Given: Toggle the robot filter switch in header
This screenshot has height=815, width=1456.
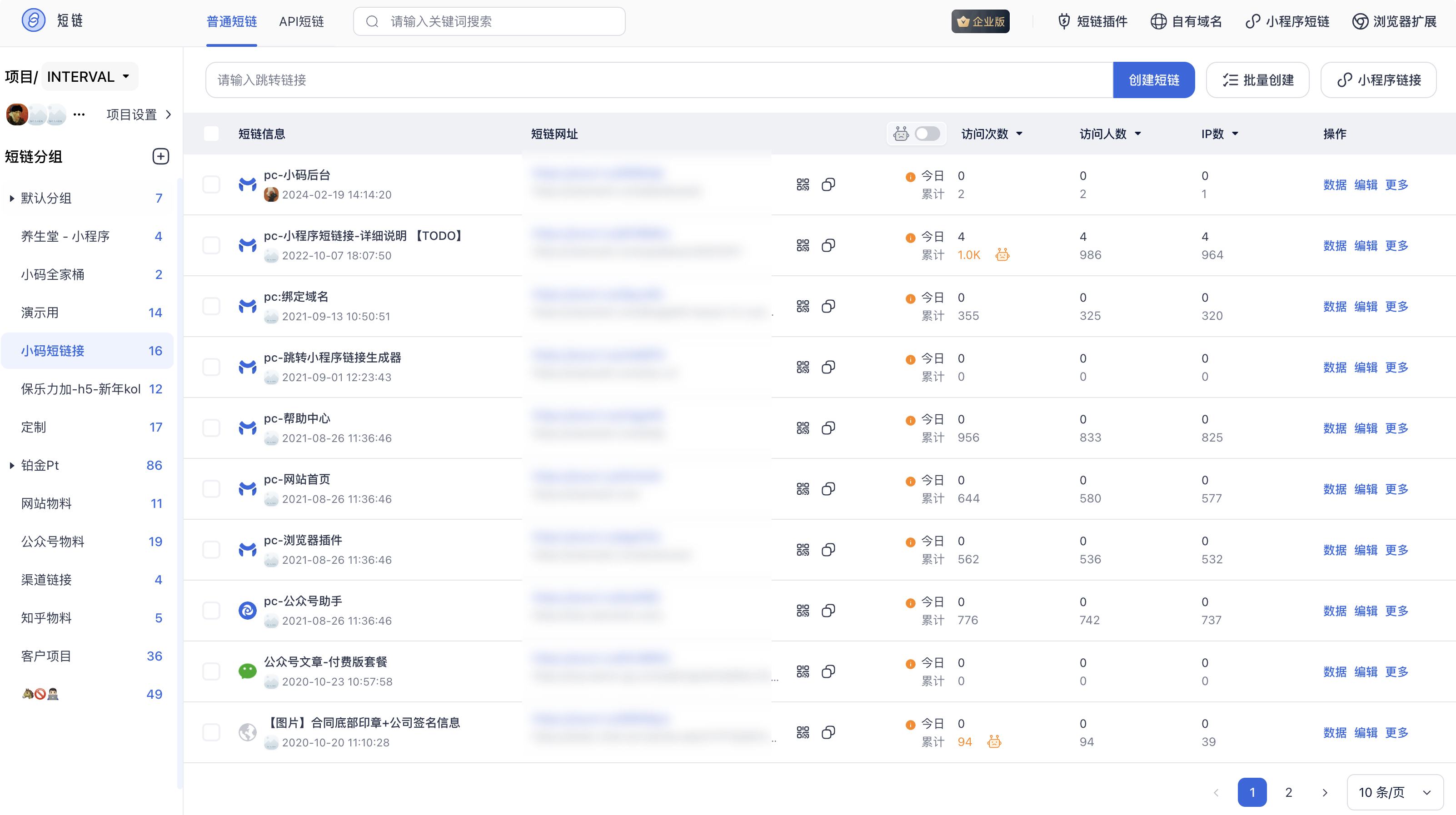Looking at the screenshot, I should click(927, 134).
